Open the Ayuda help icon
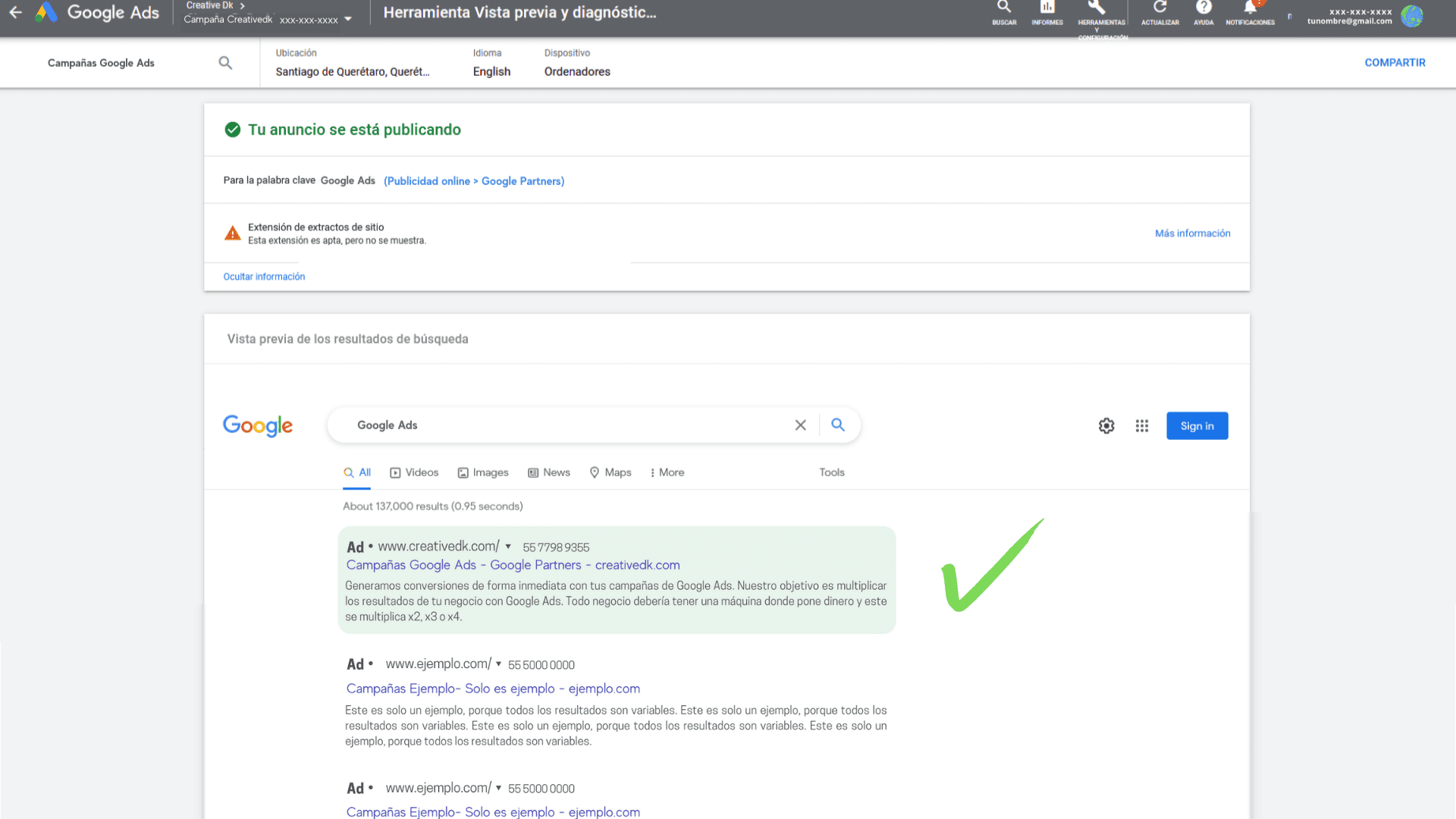The width and height of the screenshot is (1456, 819). coord(1203,9)
